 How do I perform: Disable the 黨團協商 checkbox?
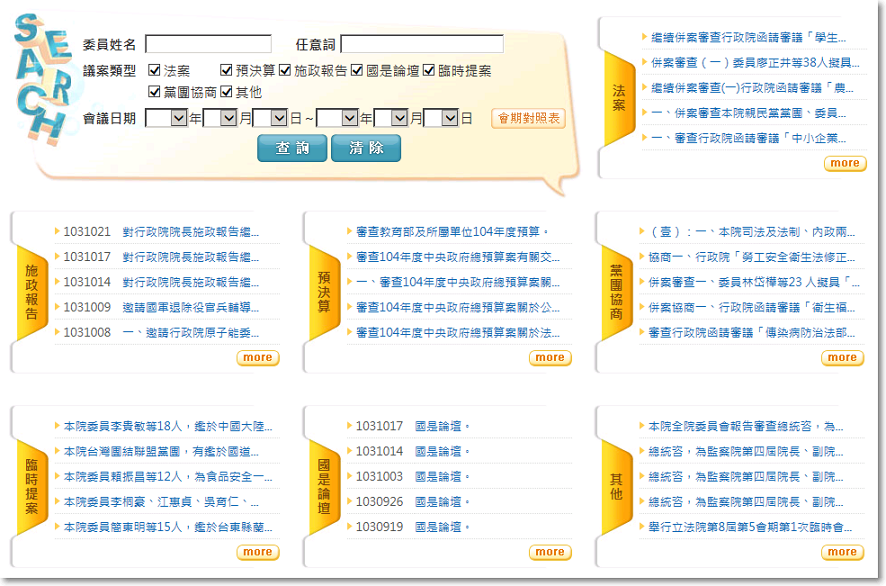point(154,92)
